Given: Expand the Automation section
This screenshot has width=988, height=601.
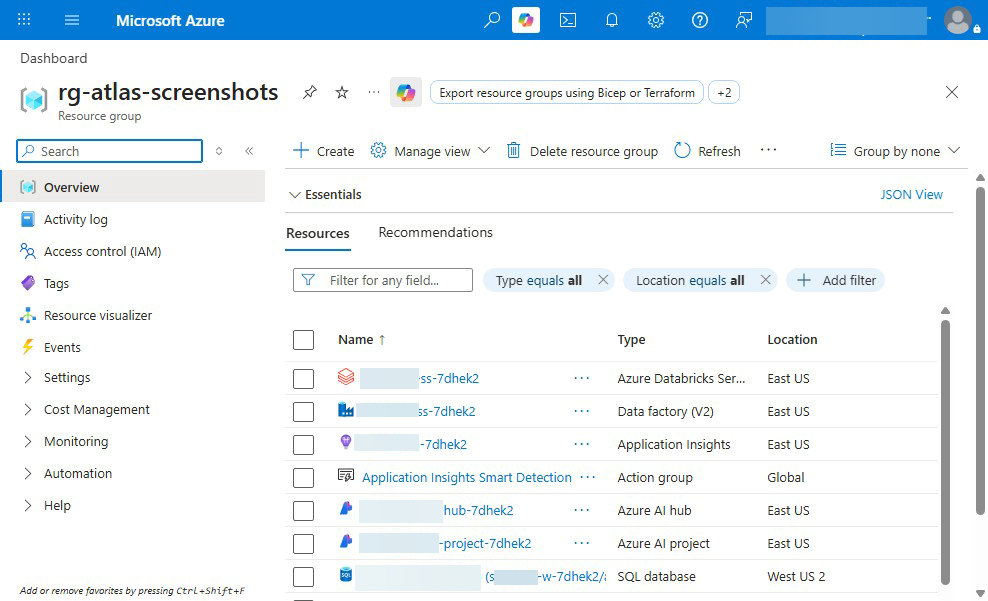Looking at the screenshot, I should [x=28, y=473].
